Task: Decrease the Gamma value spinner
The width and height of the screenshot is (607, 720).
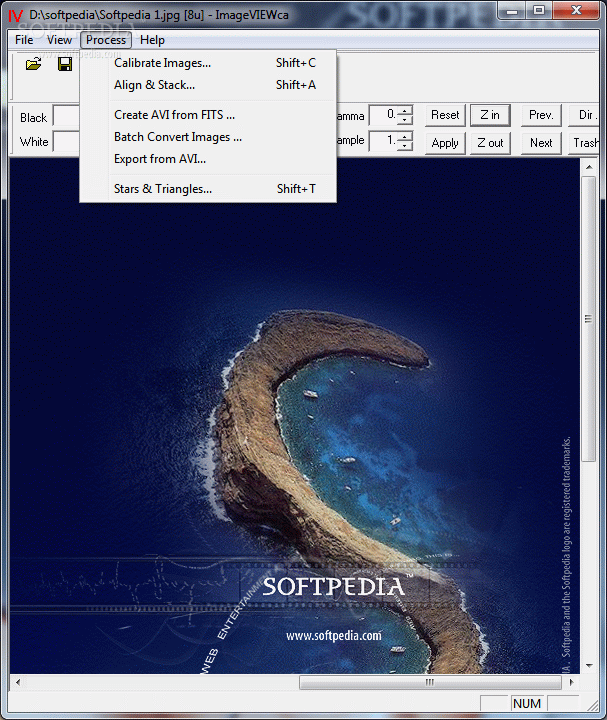Action: (405, 120)
